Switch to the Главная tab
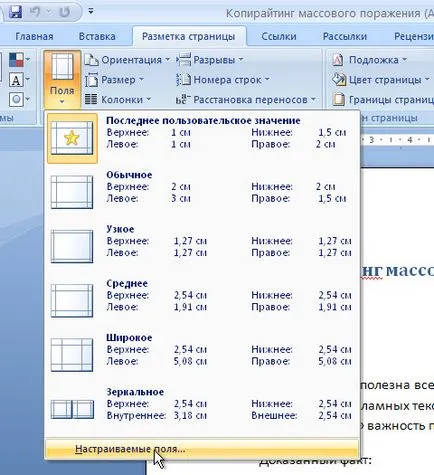The width and height of the screenshot is (434, 475). point(34,36)
